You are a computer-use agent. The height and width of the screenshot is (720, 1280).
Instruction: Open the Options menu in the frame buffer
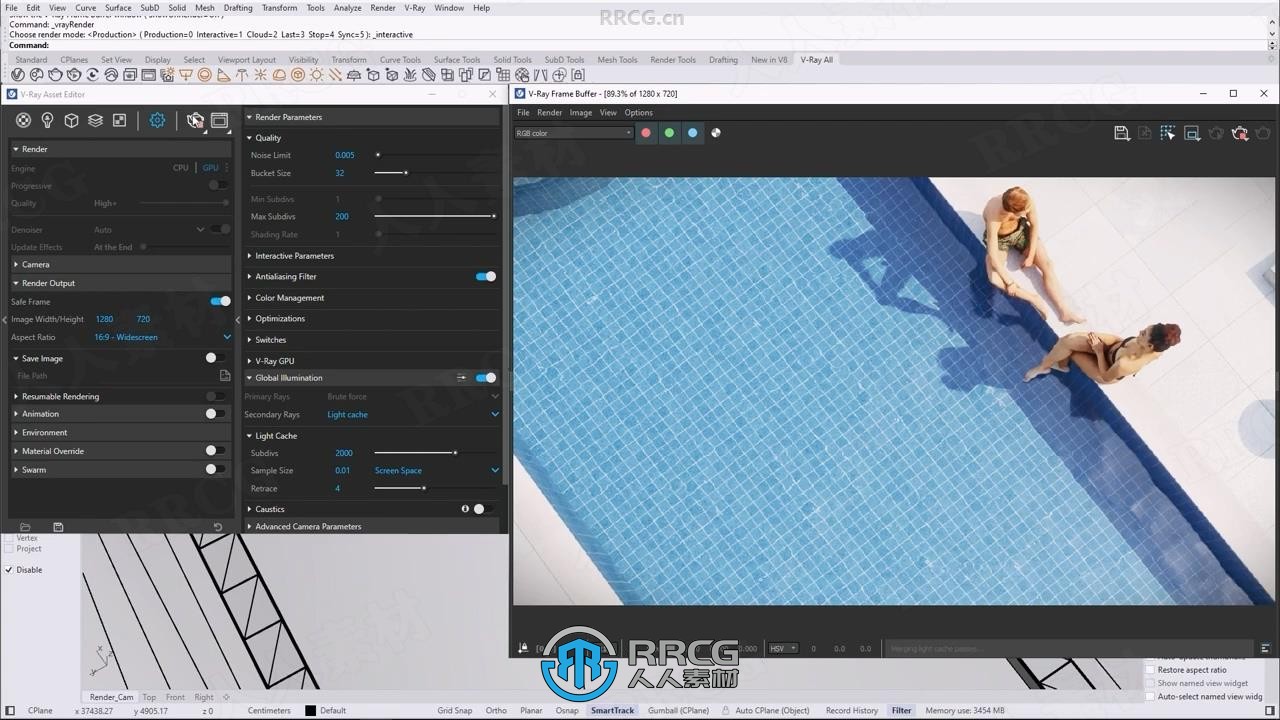coord(638,113)
